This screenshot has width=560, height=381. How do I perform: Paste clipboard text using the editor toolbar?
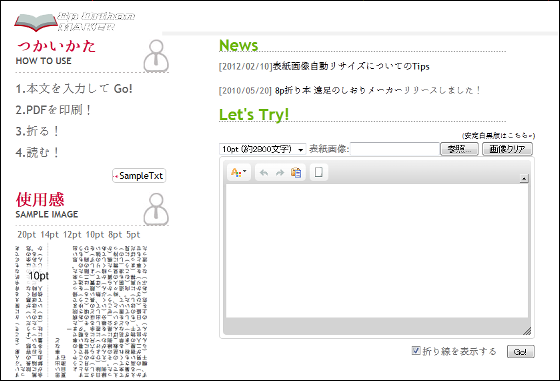(x=296, y=173)
